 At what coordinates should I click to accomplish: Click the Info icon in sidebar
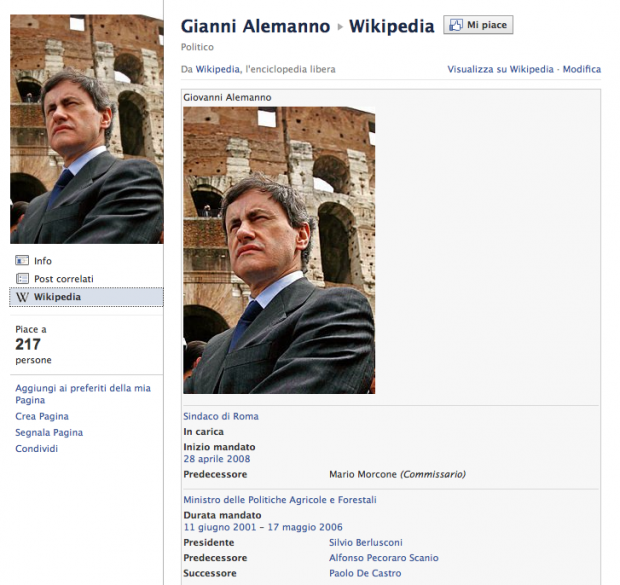[22, 260]
